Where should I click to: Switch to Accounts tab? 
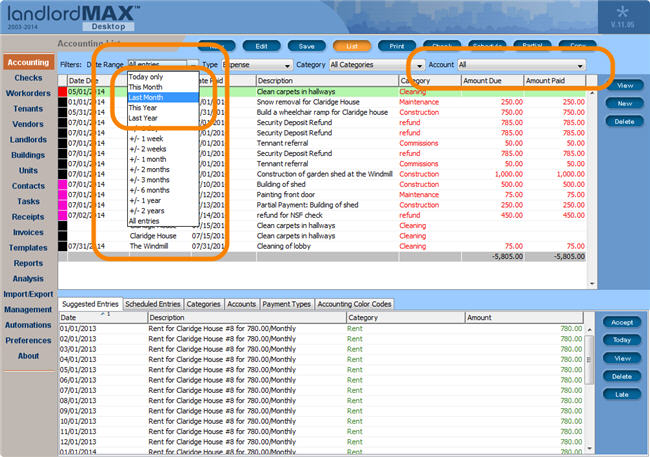coord(242,304)
